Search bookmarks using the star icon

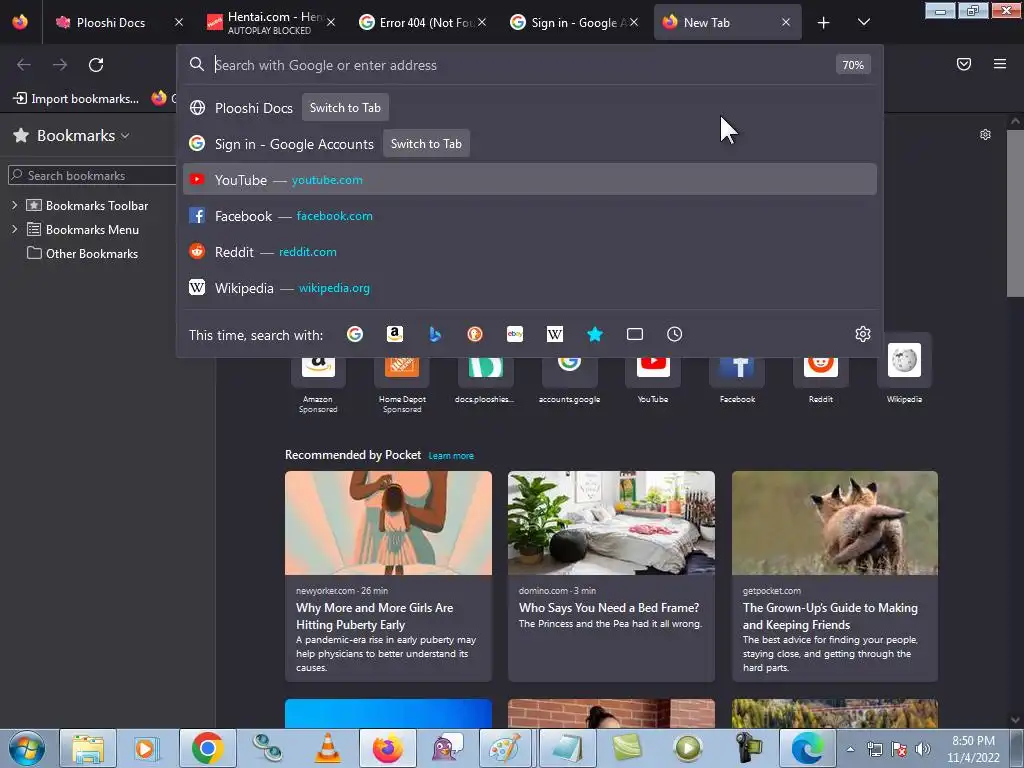(595, 334)
